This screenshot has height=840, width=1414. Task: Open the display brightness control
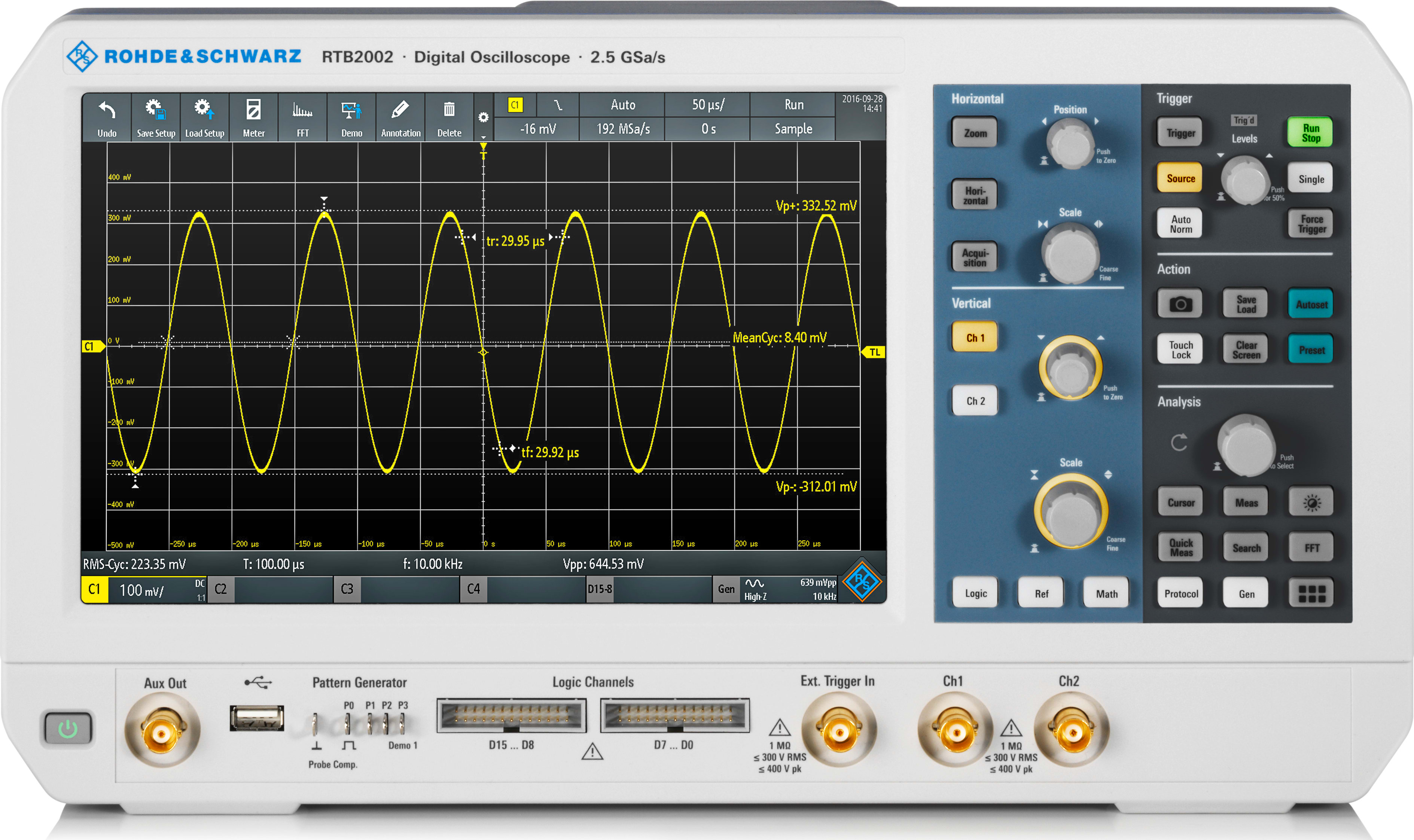coord(1311,501)
